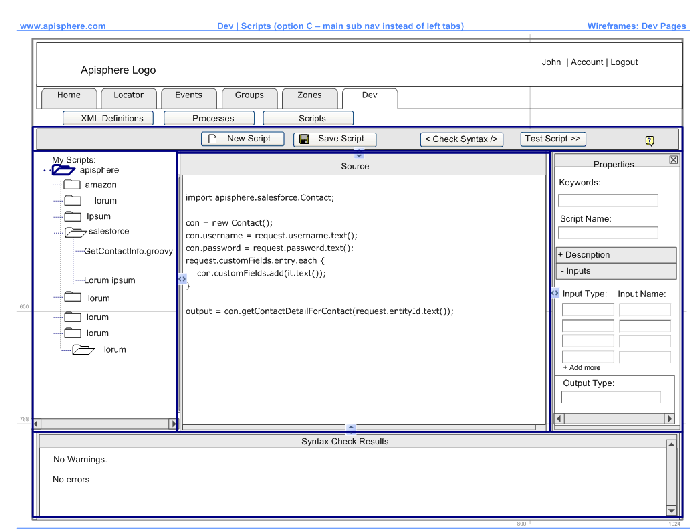Click the Syntax Check Results header
Image resolution: width=690 pixels, height=529 pixels.
[x=345, y=441]
